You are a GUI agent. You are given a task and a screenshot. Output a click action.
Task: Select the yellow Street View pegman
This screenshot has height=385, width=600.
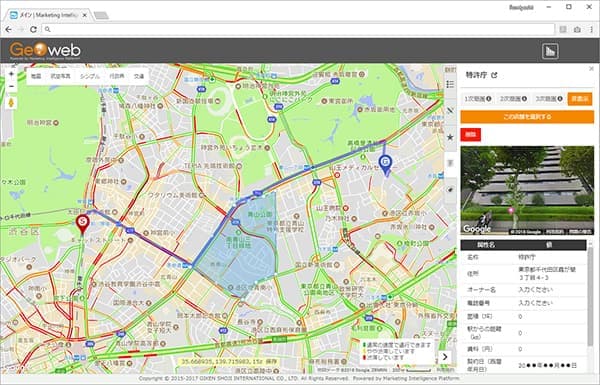11,103
